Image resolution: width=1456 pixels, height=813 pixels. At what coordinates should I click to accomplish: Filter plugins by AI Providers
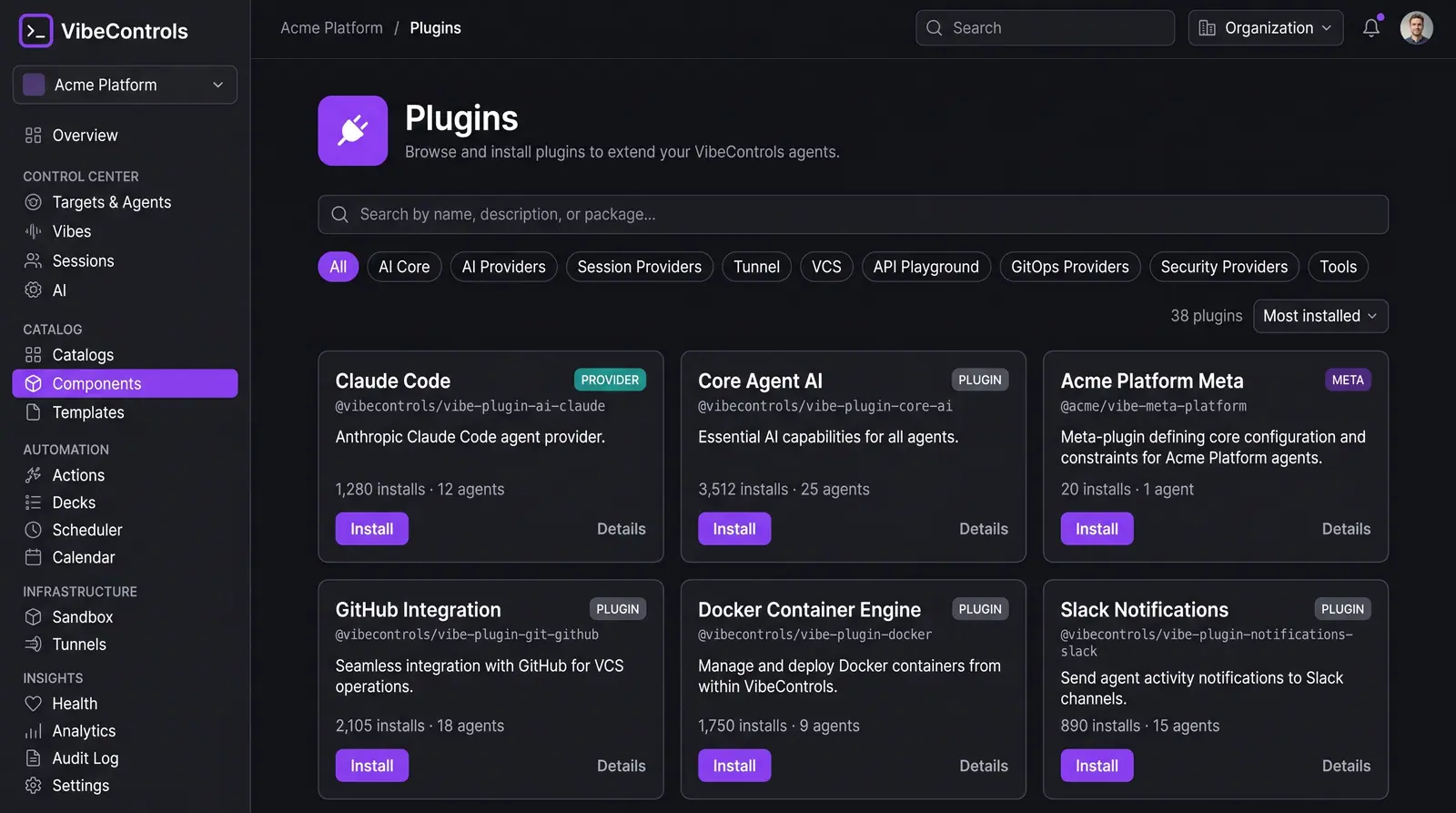(x=504, y=267)
